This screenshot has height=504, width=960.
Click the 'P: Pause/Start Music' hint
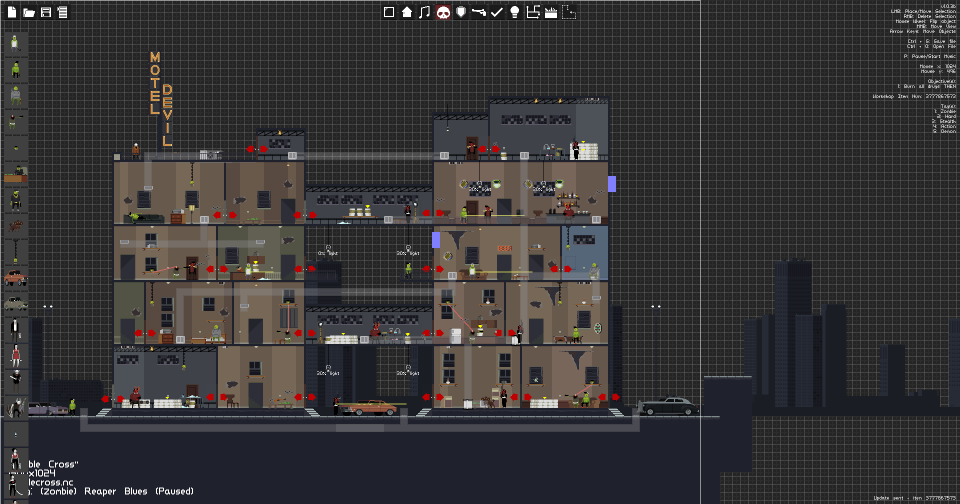[x=929, y=56]
